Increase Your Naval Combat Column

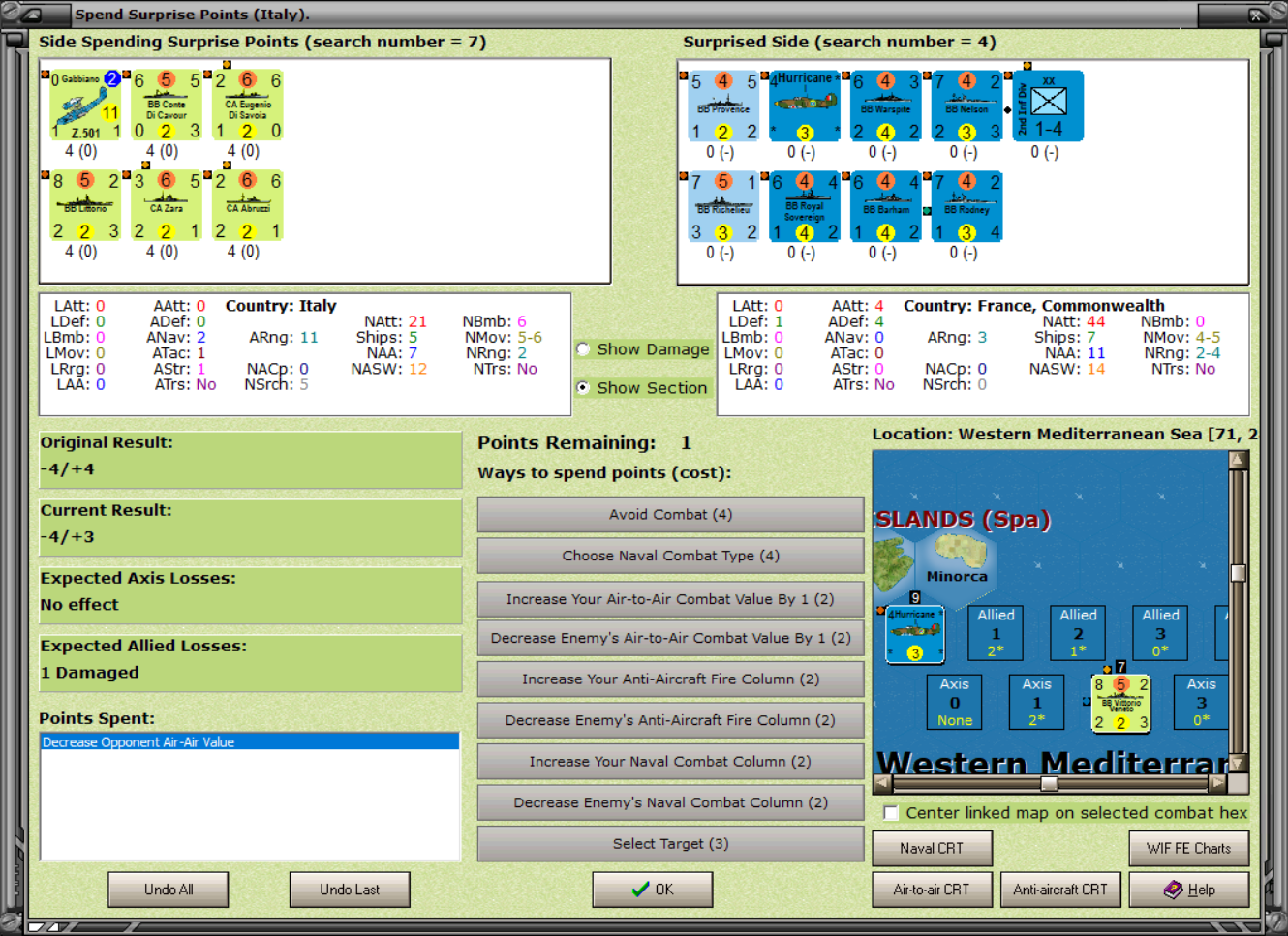click(670, 762)
